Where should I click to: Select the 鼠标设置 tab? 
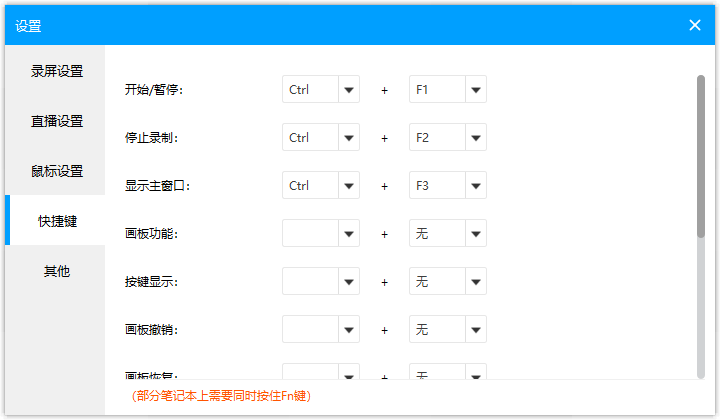click(x=56, y=171)
